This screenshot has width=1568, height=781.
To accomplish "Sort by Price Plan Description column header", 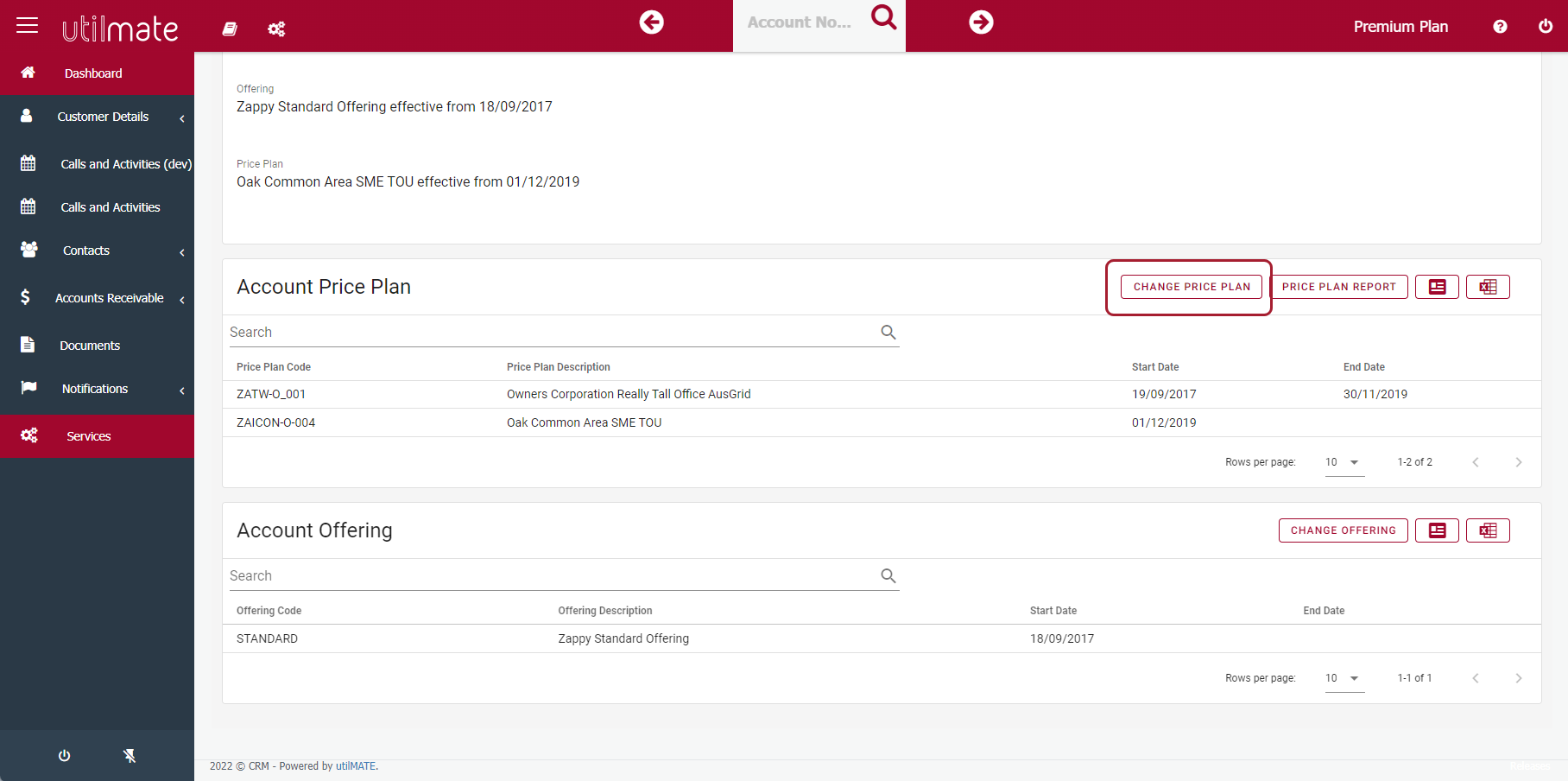I will click(x=559, y=367).
